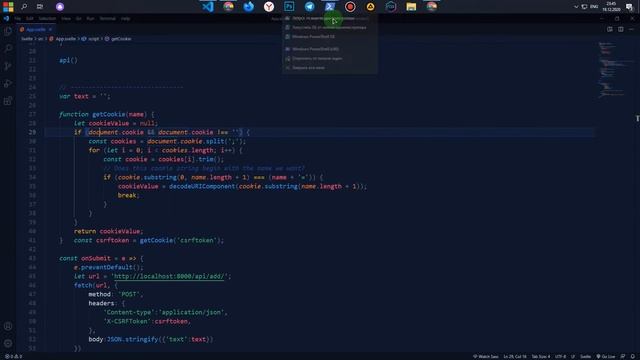This screenshot has width=640, height=360.
Task: Open the notifications bell in the status bar
Action: tap(633, 356)
